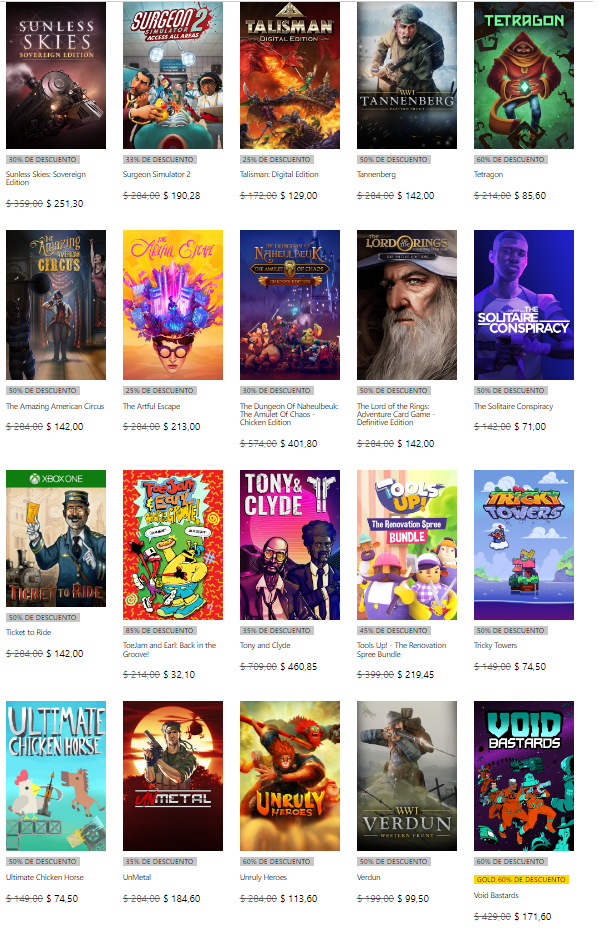This screenshot has width=598, height=933.
Task: Select the Void Bastards cover art
Action: point(524,776)
